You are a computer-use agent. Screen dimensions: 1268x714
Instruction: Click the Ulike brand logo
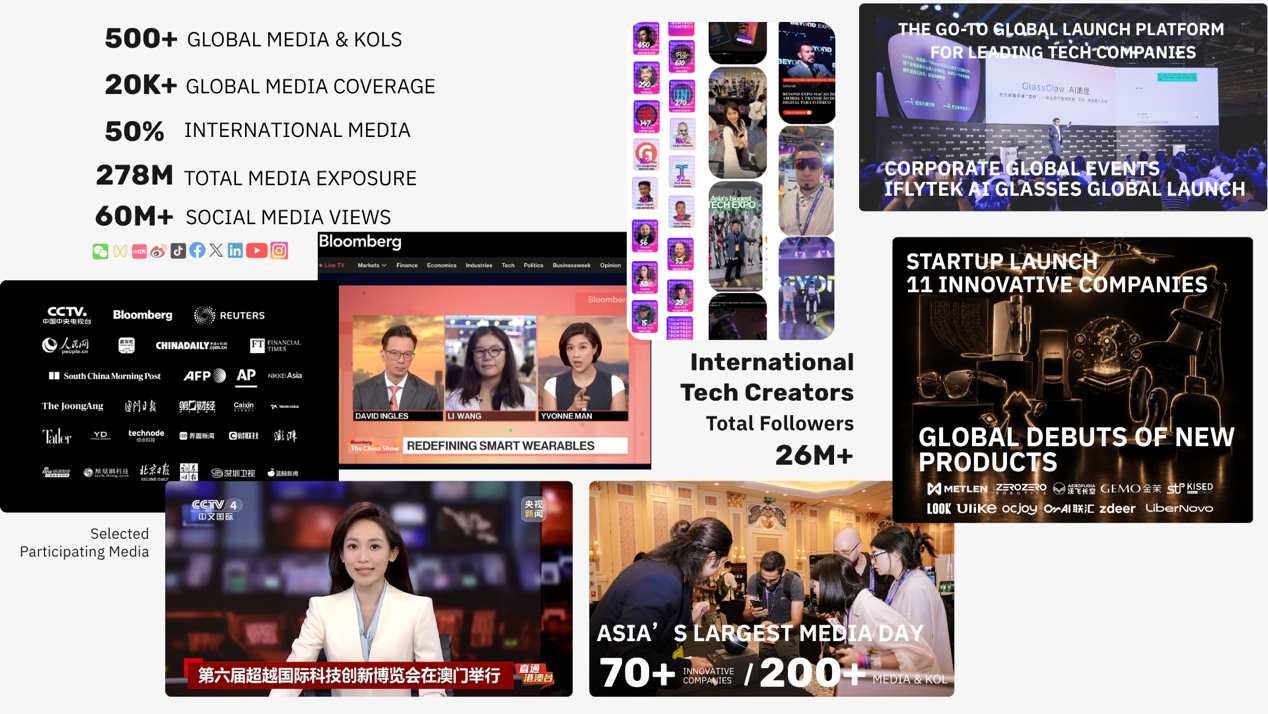click(x=976, y=508)
